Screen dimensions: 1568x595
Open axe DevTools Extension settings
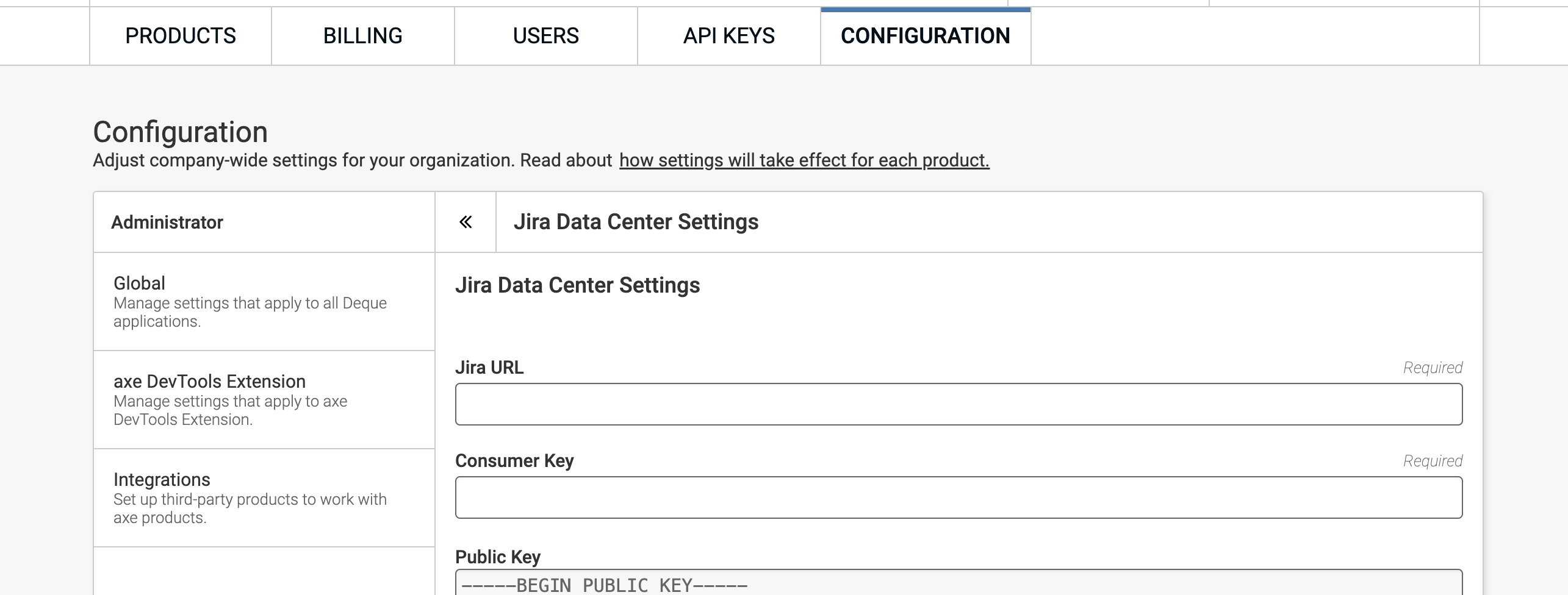(264, 400)
